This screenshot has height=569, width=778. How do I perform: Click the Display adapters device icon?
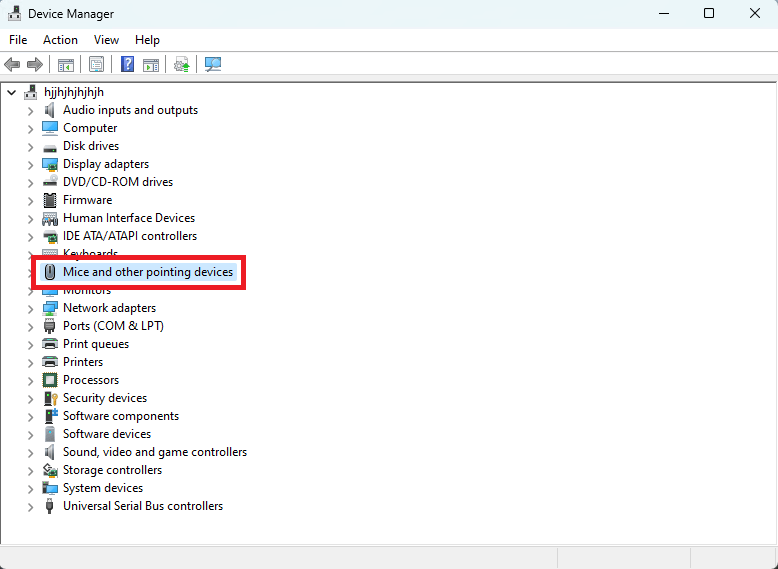[x=50, y=164]
